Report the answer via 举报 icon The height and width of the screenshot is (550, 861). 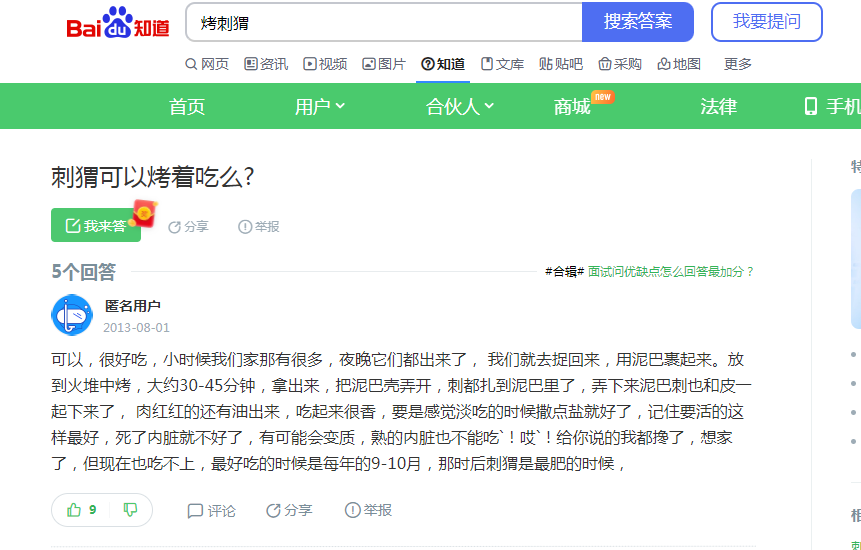tap(368, 510)
